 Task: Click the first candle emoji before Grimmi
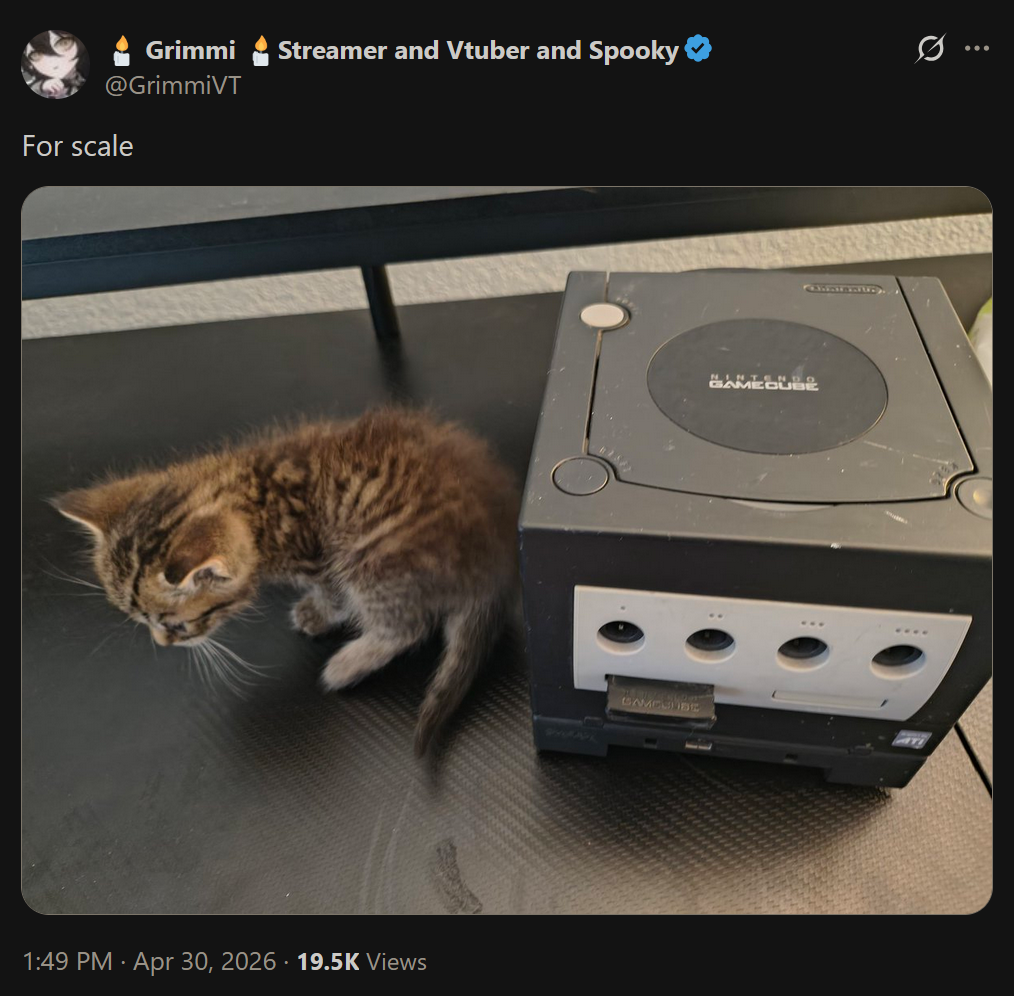(x=122, y=50)
